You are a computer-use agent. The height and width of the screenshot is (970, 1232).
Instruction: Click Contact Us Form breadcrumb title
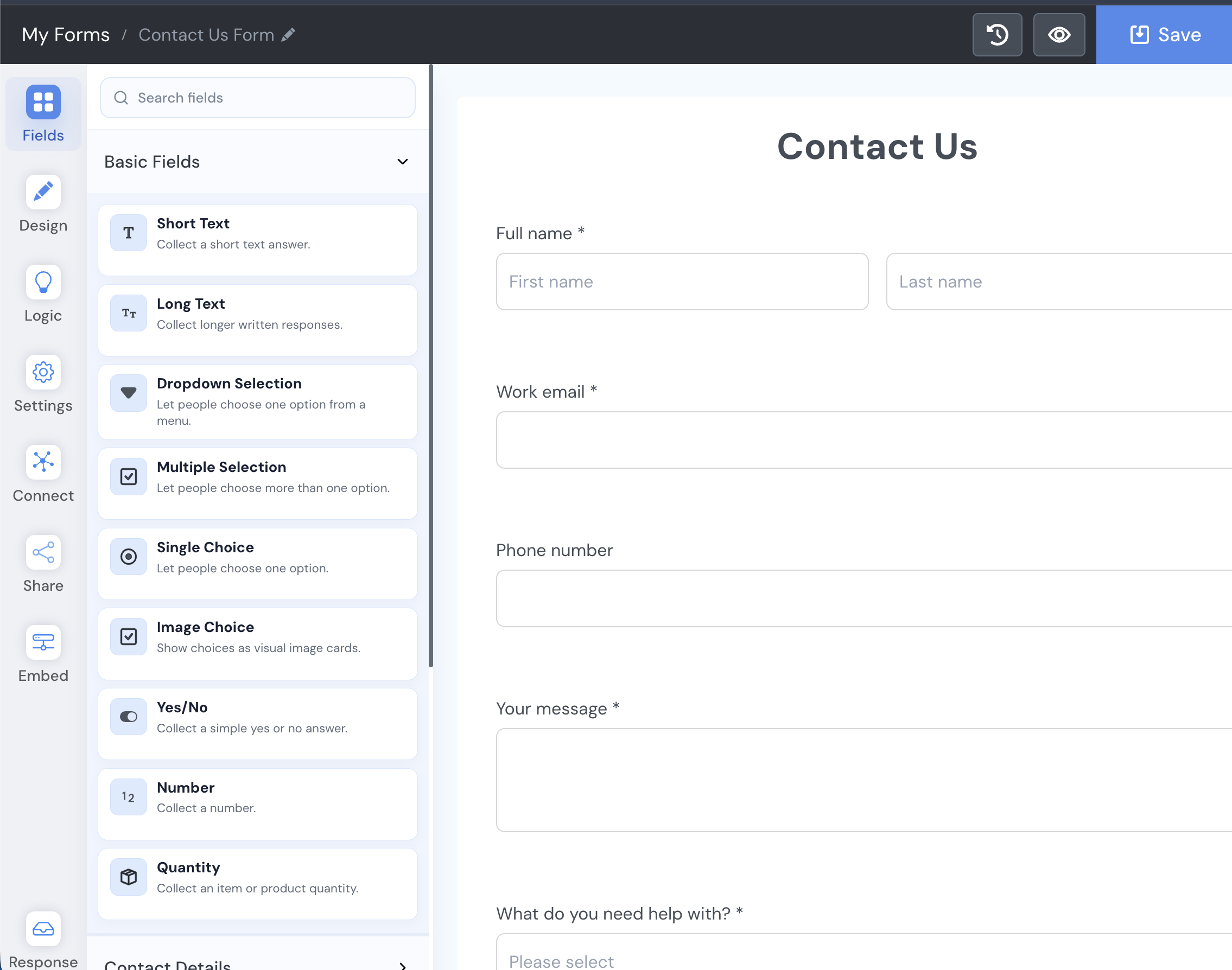[206, 35]
